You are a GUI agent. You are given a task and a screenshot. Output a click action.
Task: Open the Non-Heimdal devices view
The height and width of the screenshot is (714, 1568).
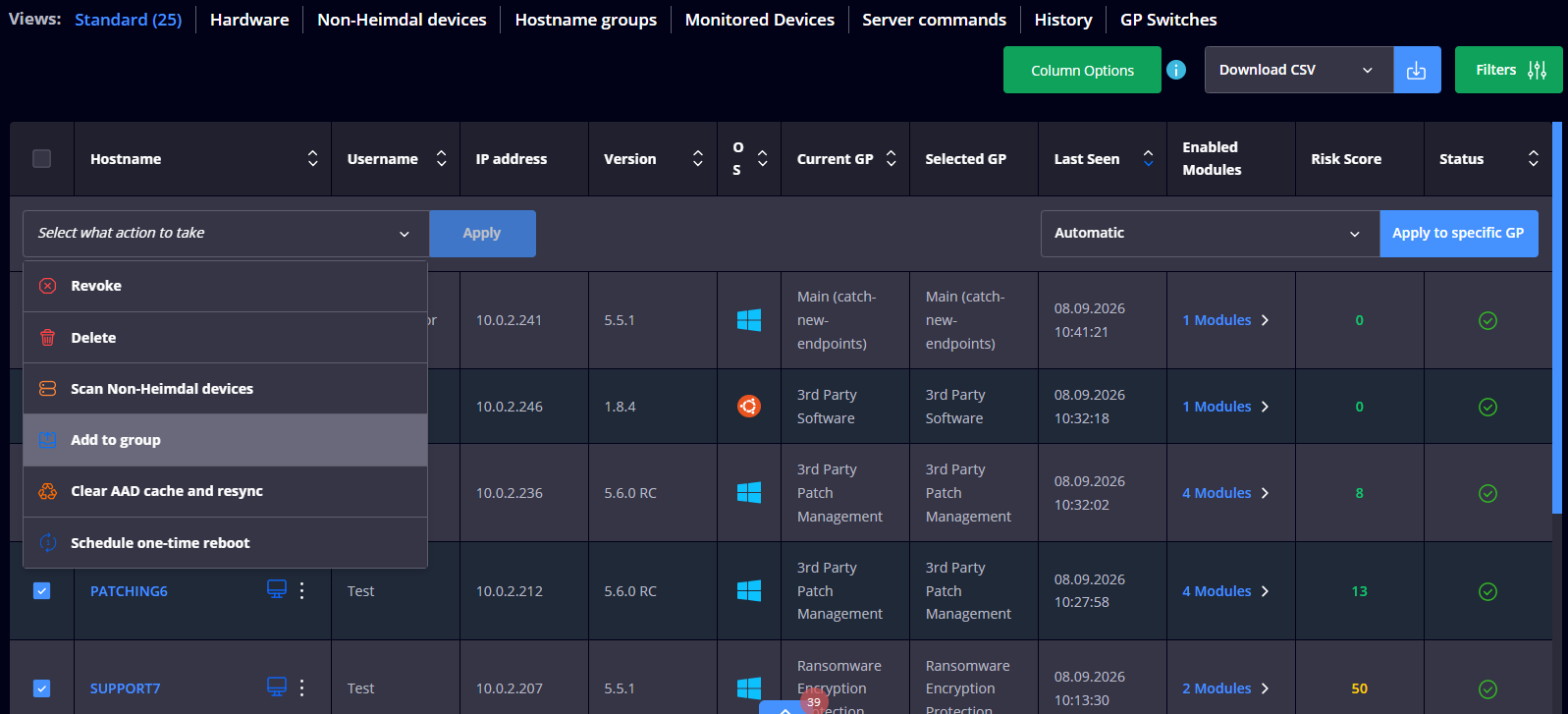[x=402, y=20]
